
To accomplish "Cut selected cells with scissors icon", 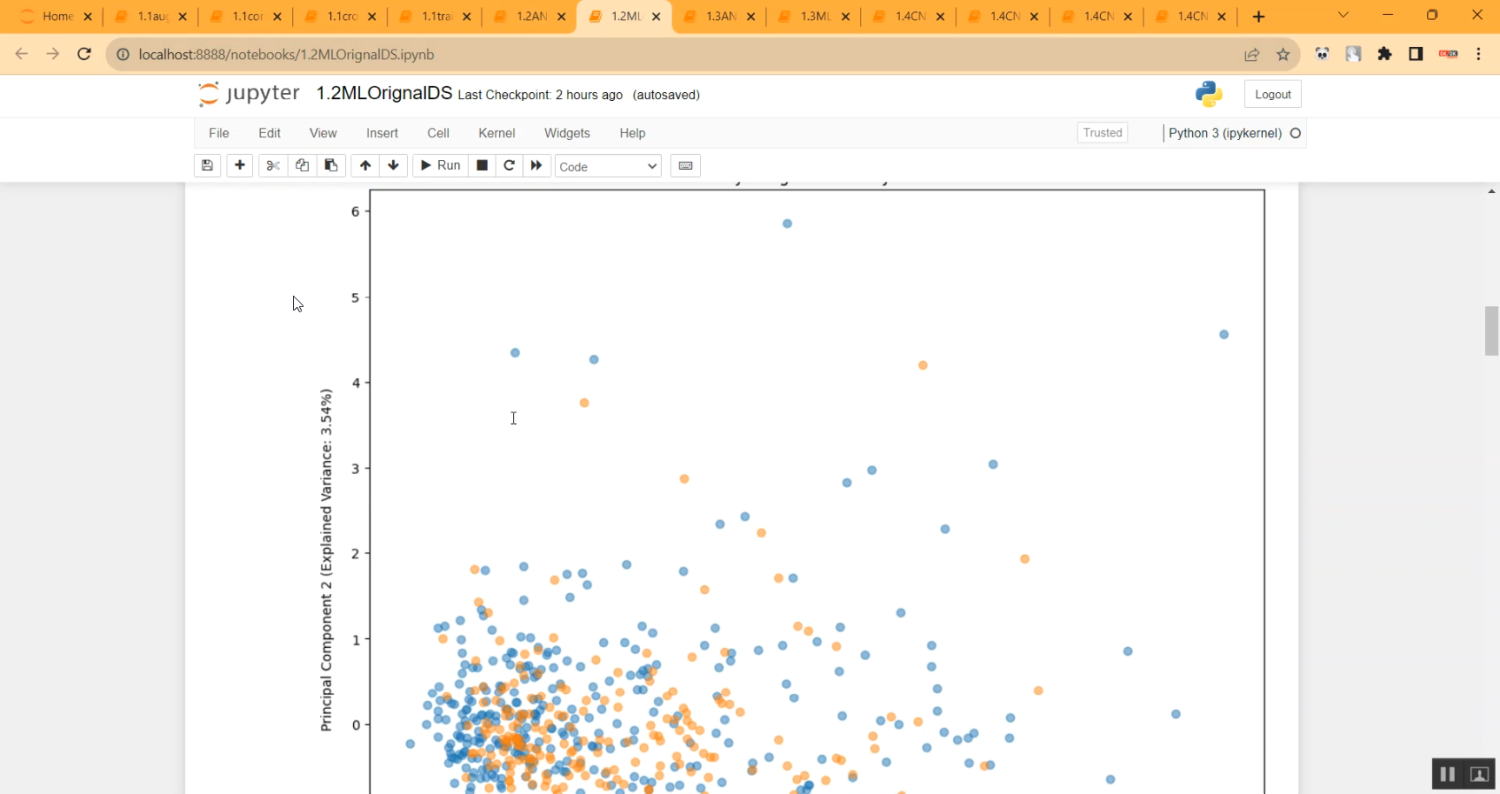I will [x=273, y=166].
